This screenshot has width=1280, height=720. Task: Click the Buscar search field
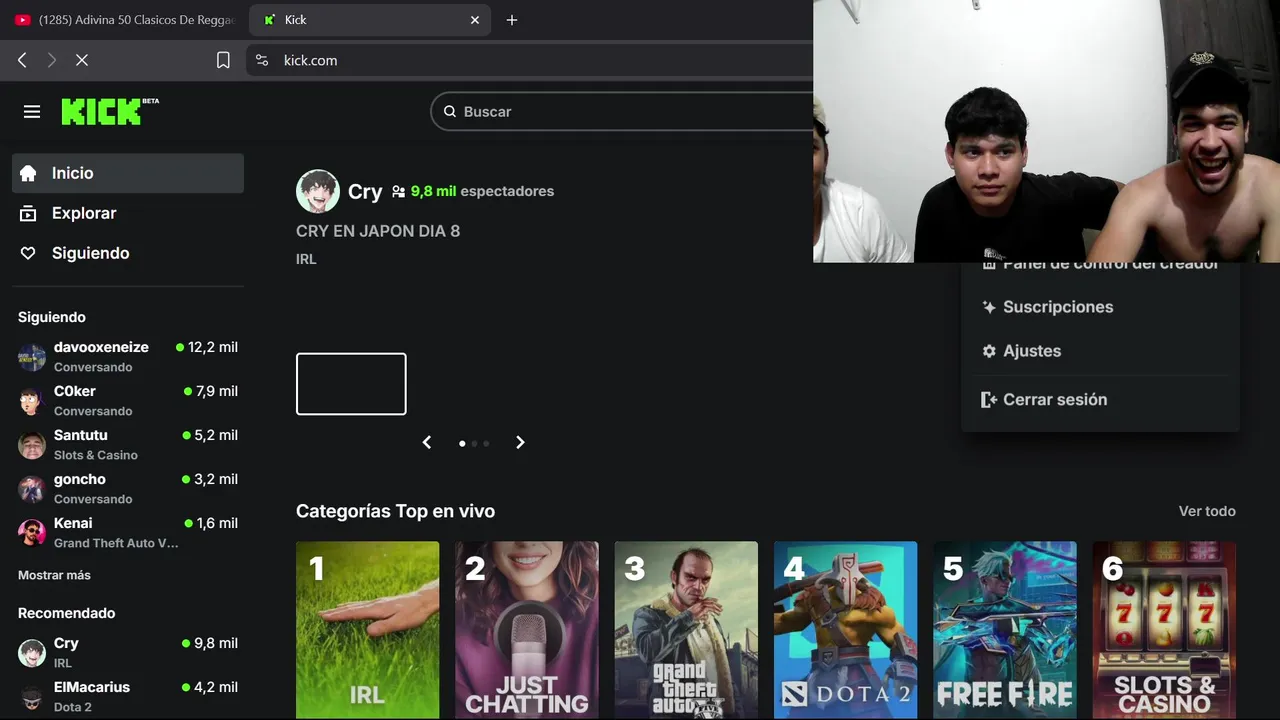point(622,111)
